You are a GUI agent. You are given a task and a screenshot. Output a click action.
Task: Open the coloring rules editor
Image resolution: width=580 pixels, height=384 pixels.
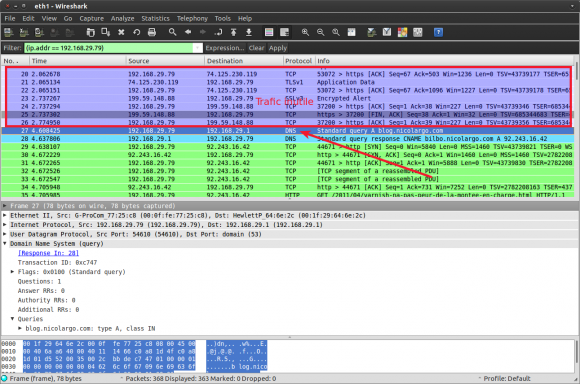tap(402, 33)
